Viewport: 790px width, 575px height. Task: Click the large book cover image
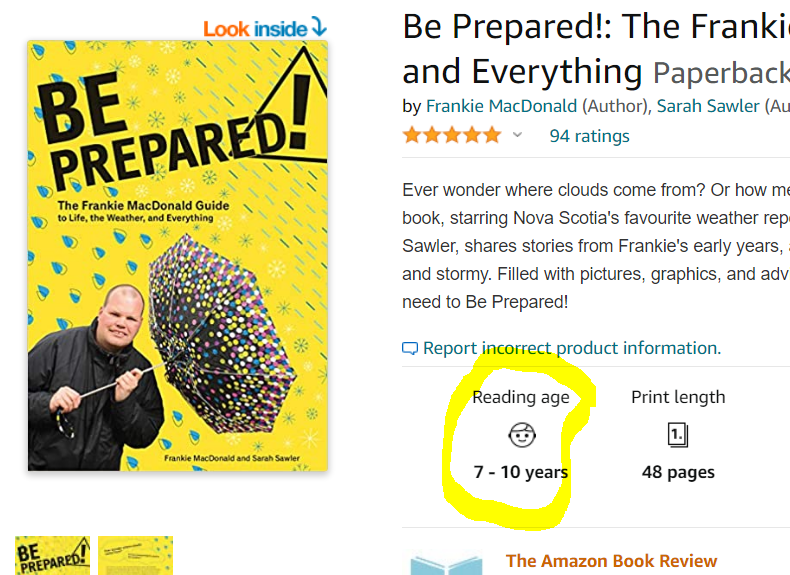[178, 255]
